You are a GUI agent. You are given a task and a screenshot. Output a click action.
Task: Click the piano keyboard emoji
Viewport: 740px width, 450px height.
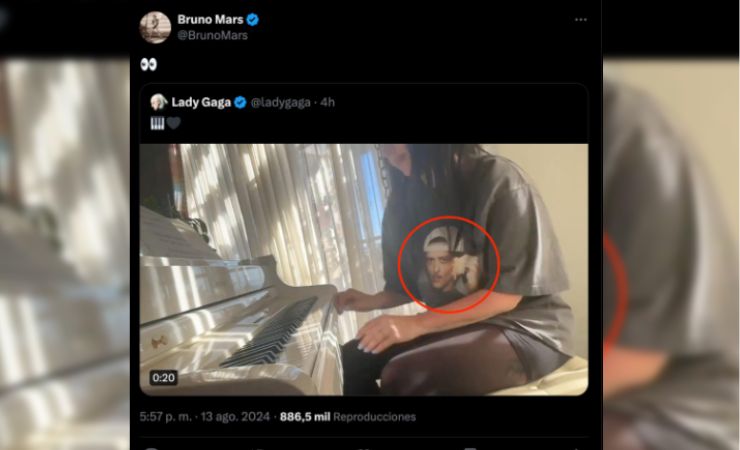tap(156, 123)
